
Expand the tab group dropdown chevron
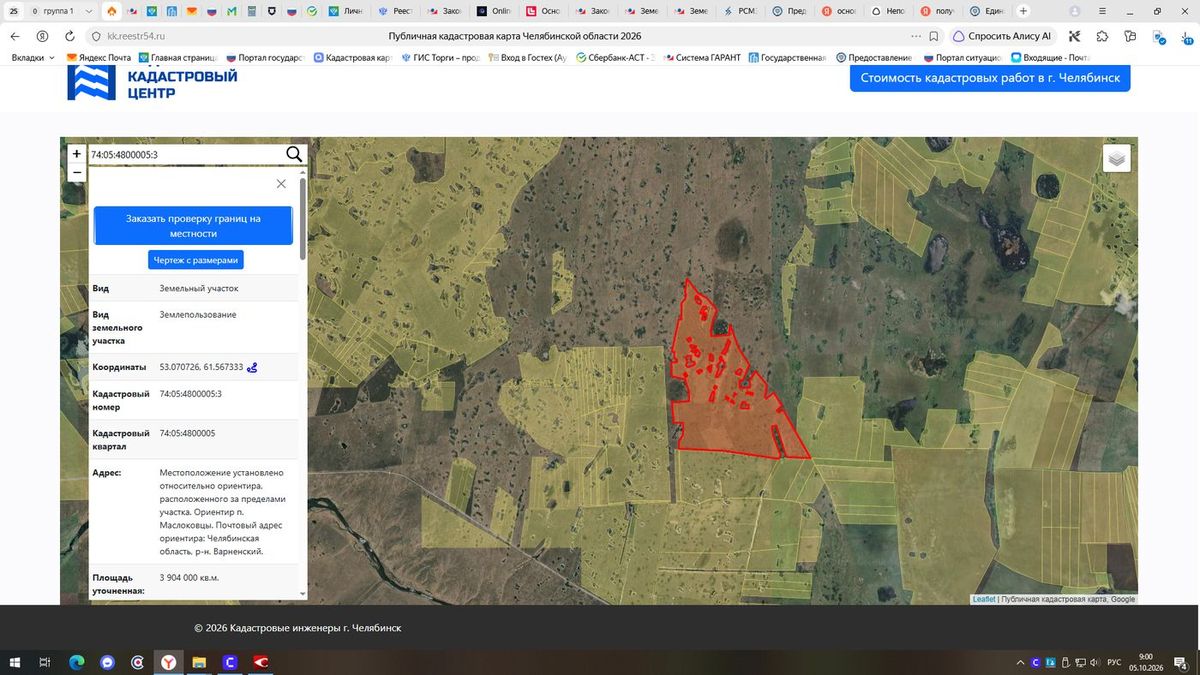click(88, 11)
